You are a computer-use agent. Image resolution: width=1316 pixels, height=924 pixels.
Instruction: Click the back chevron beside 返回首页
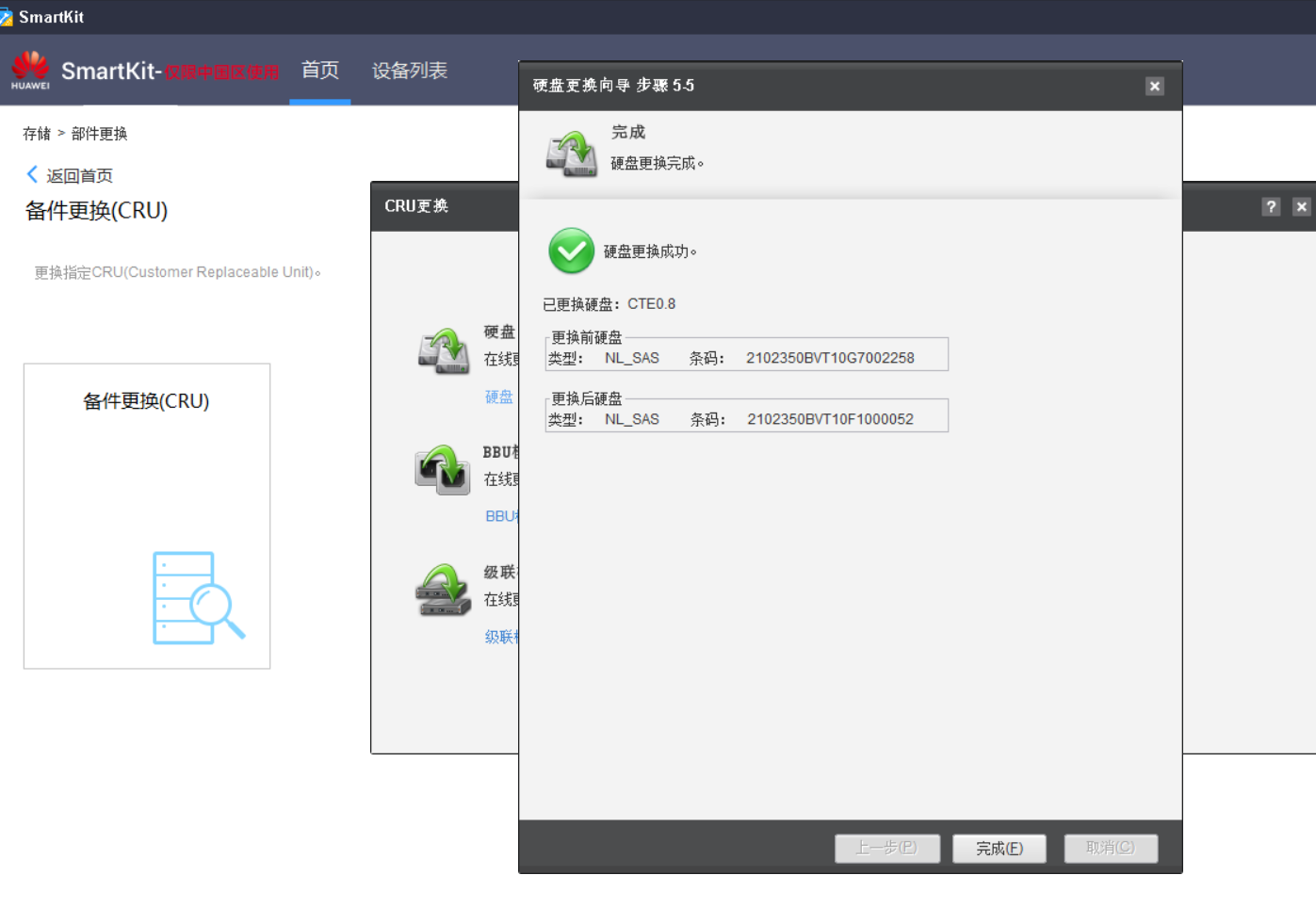32,174
